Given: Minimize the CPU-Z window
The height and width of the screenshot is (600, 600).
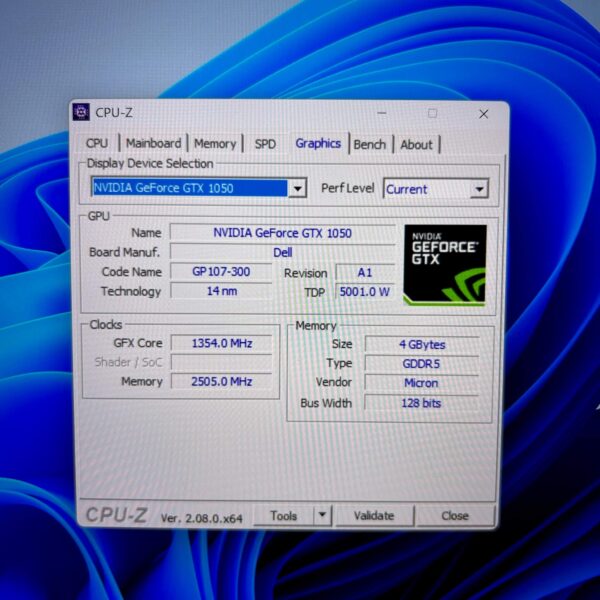Looking at the screenshot, I should pos(382,113).
